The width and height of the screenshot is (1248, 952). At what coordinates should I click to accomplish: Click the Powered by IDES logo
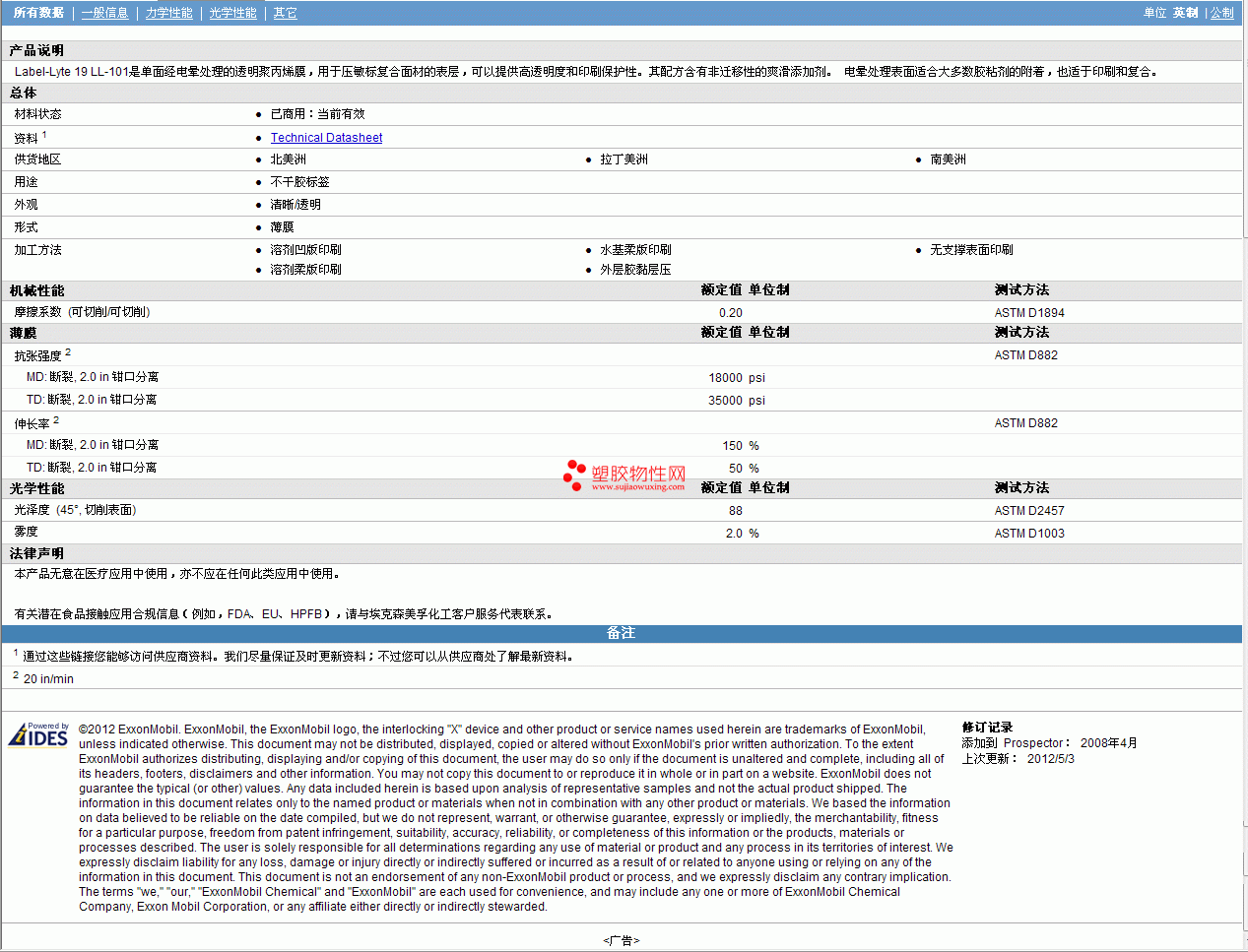coord(38,734)
